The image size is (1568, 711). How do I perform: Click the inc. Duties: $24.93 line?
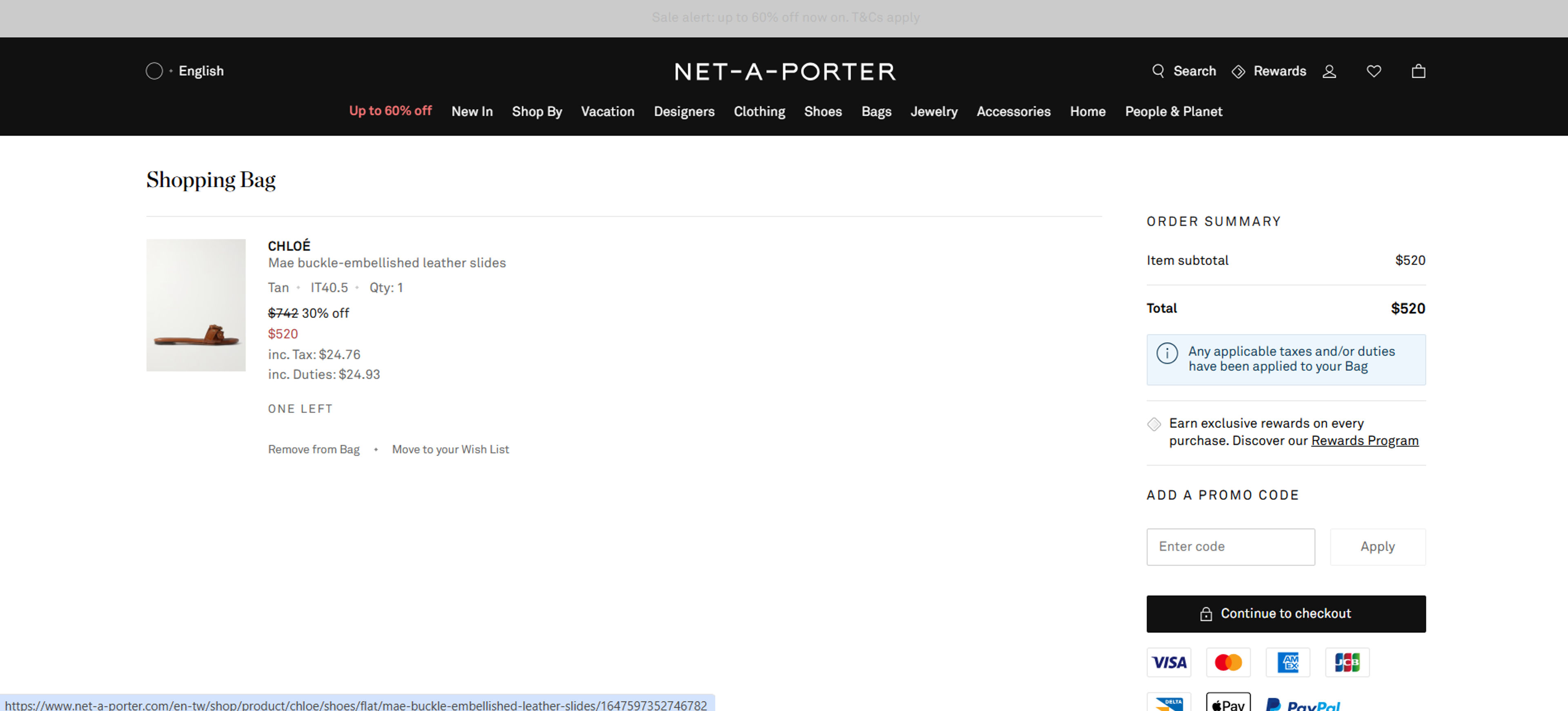click(324, 374)
